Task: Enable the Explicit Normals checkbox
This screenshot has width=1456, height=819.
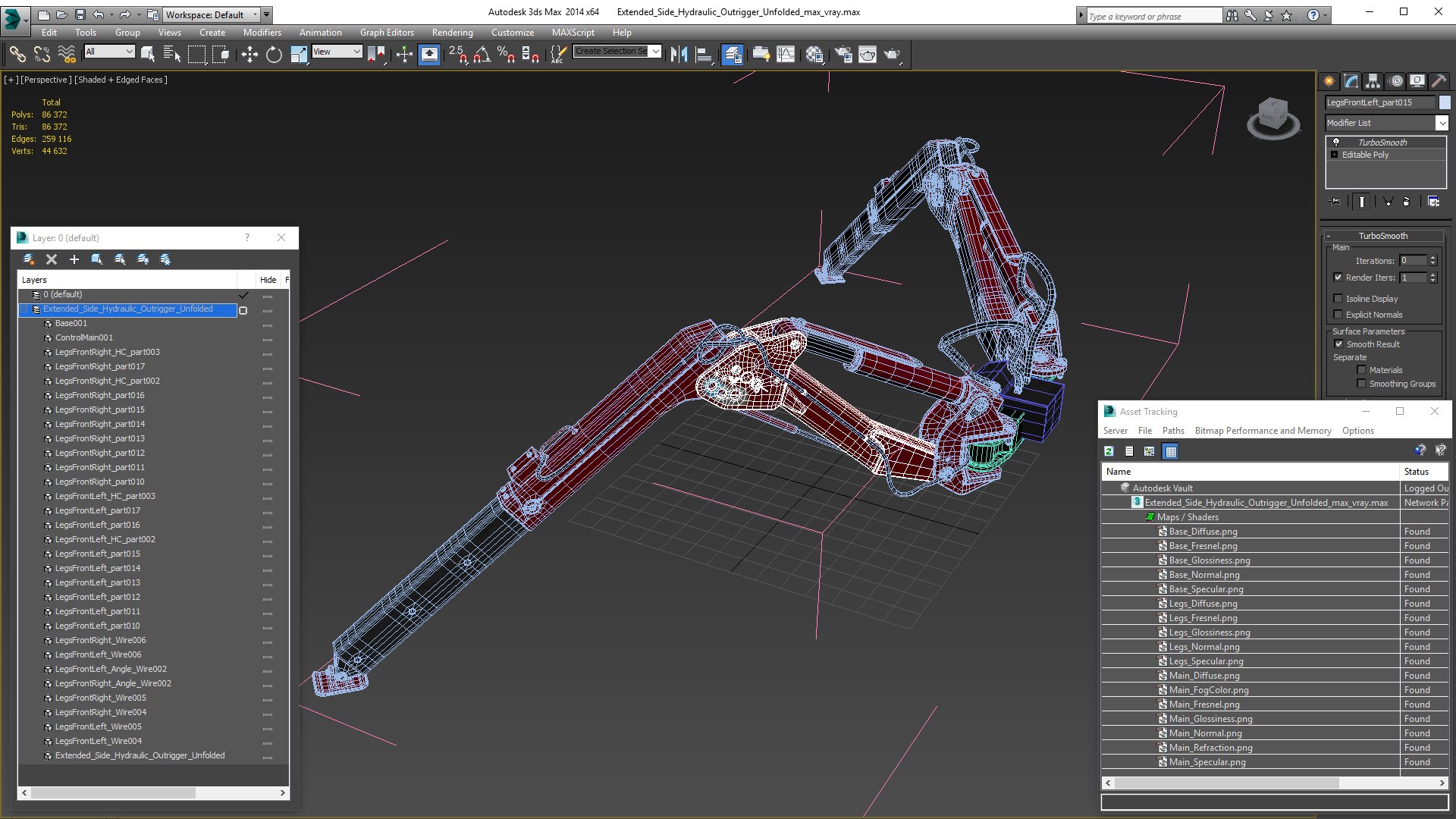Action: click(1338, 315)
